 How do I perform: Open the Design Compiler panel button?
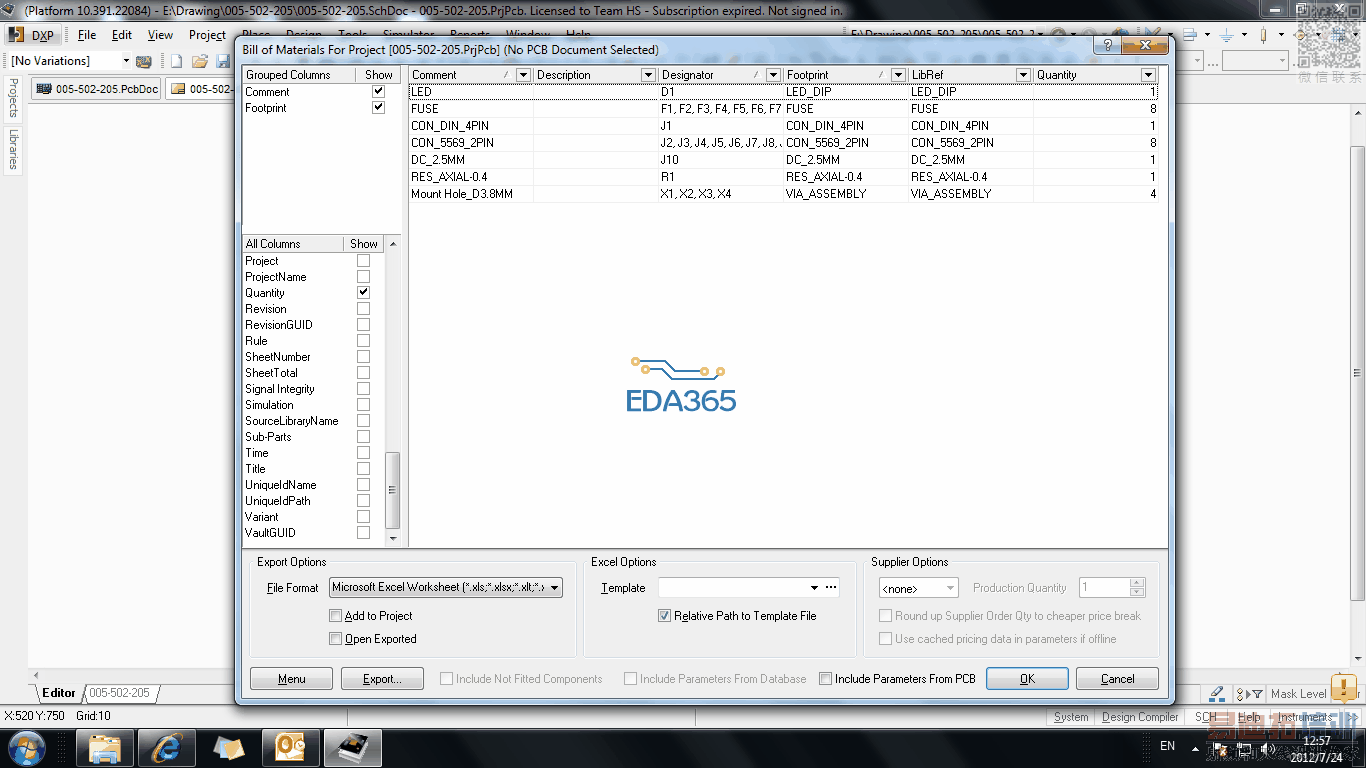point(1140,717)
